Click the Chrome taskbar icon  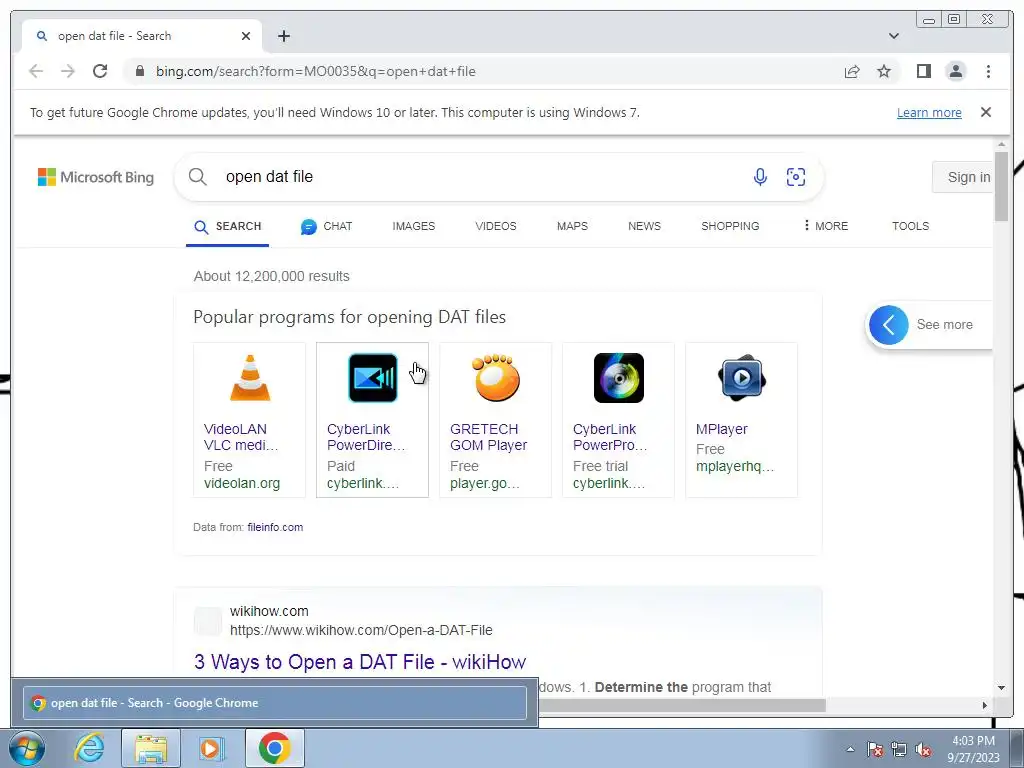pos(274,748)
